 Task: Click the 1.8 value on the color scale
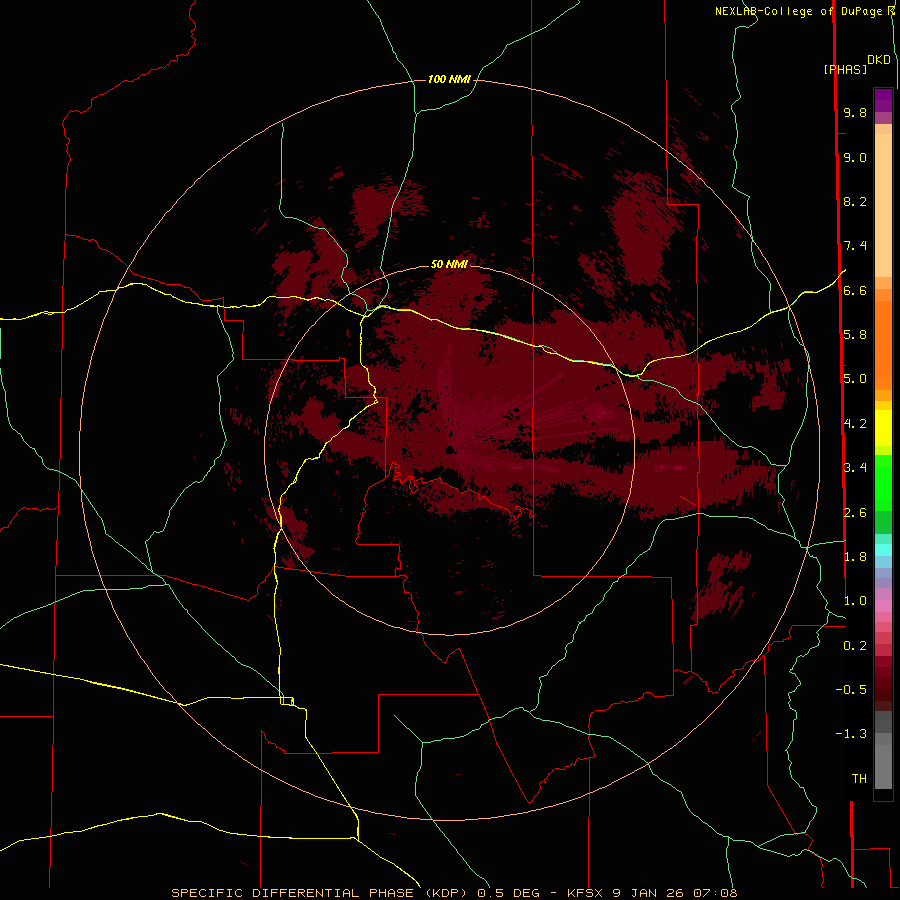coord(855,557)
